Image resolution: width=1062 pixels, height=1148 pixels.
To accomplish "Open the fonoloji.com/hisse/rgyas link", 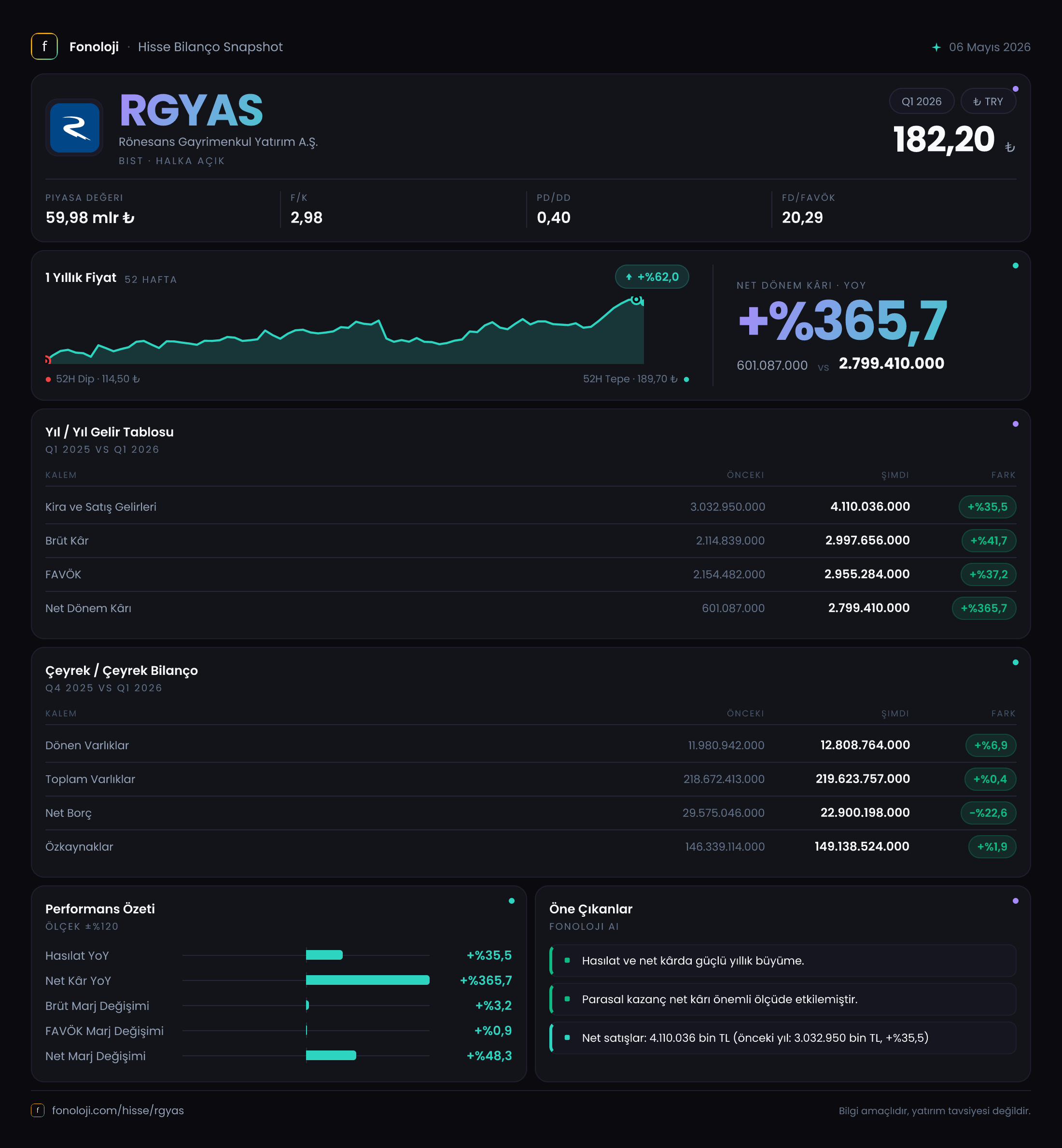I will 118,1110.
